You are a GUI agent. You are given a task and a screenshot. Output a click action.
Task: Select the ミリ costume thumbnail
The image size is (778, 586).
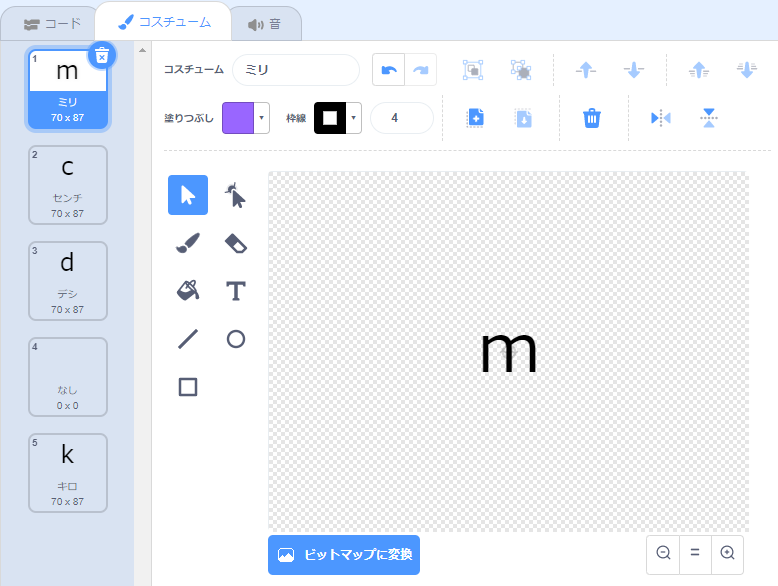coord(67,89)
